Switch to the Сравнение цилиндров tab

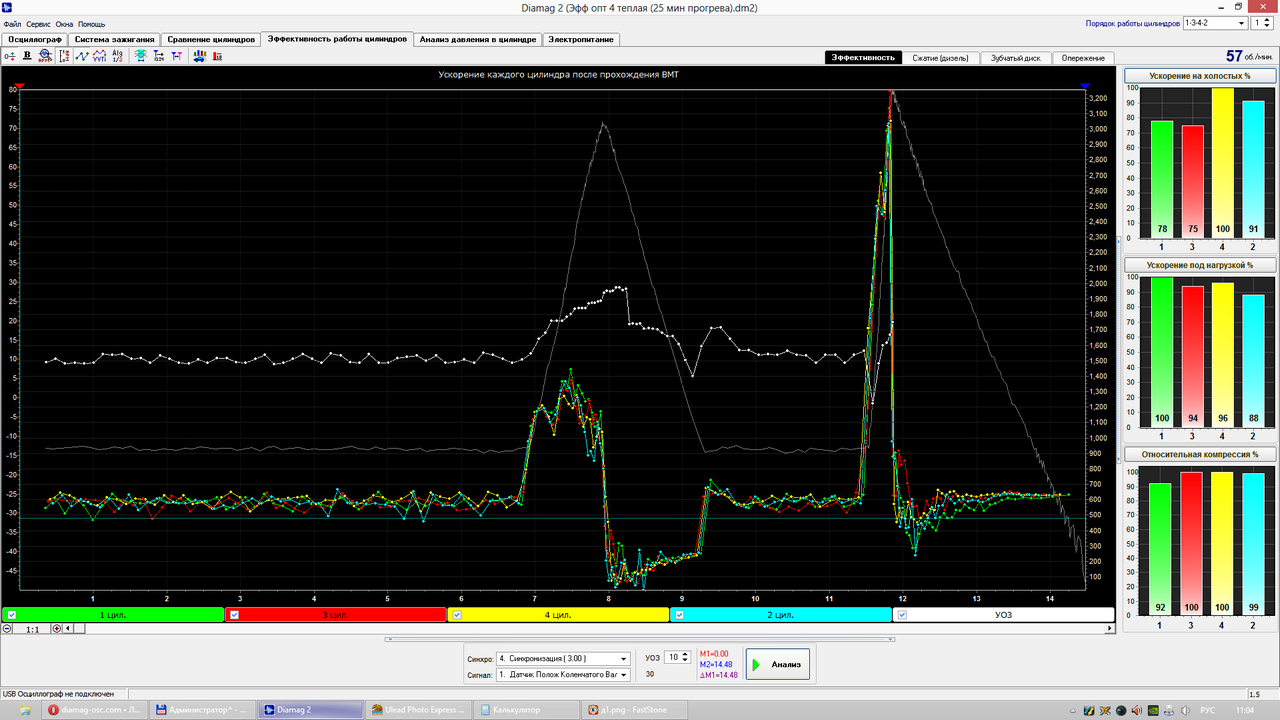coord(211,39)
